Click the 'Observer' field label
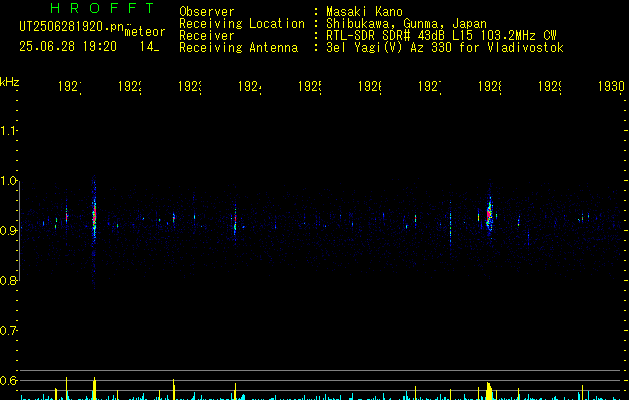Image resolution: width=629 pixels, height=400 pixels. coord(207,11)
